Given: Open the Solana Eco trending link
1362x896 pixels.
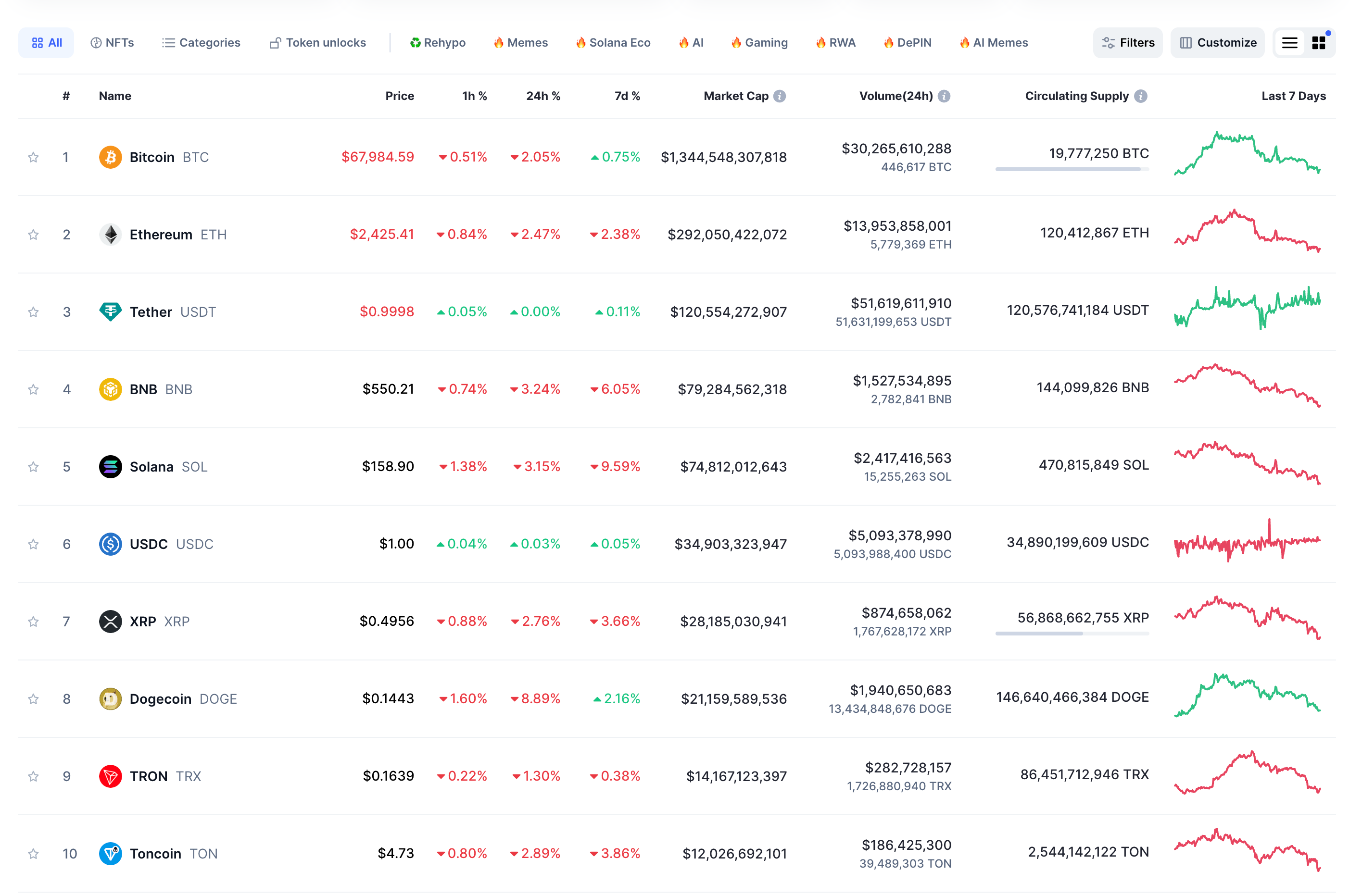Looking at the screenshot, I should [x=613, y=43].
